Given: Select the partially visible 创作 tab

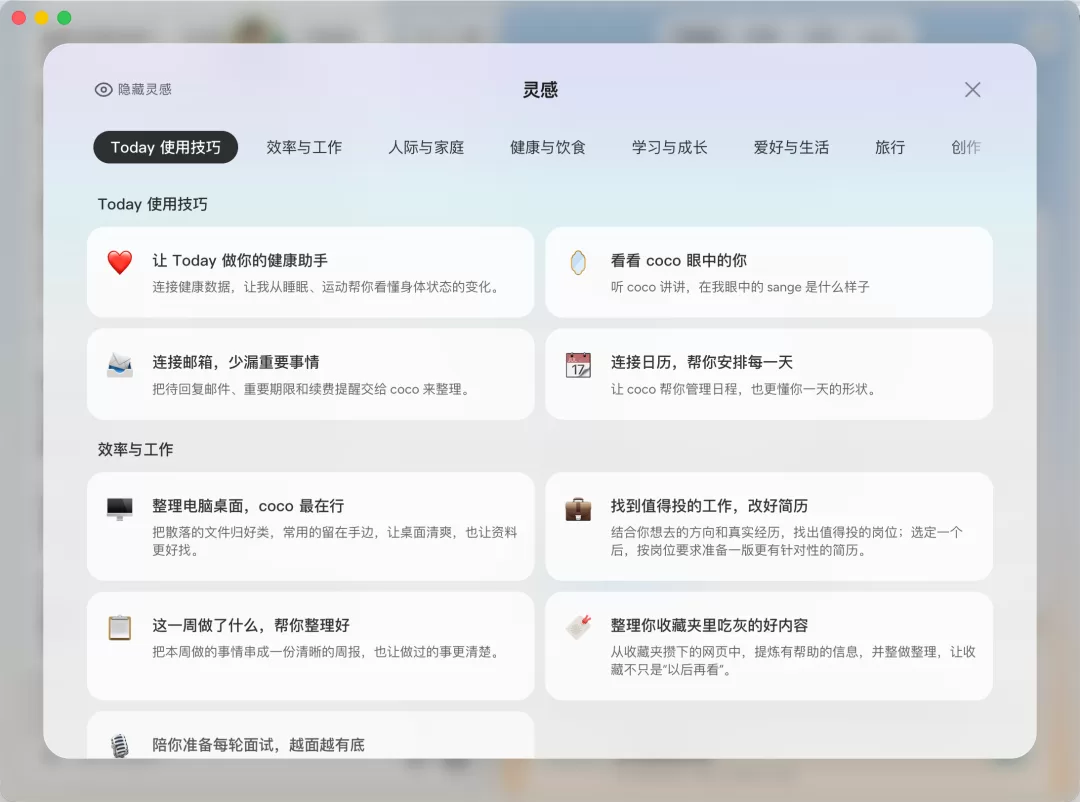Looking at the screenshot, I should click(x=966, y=147).
